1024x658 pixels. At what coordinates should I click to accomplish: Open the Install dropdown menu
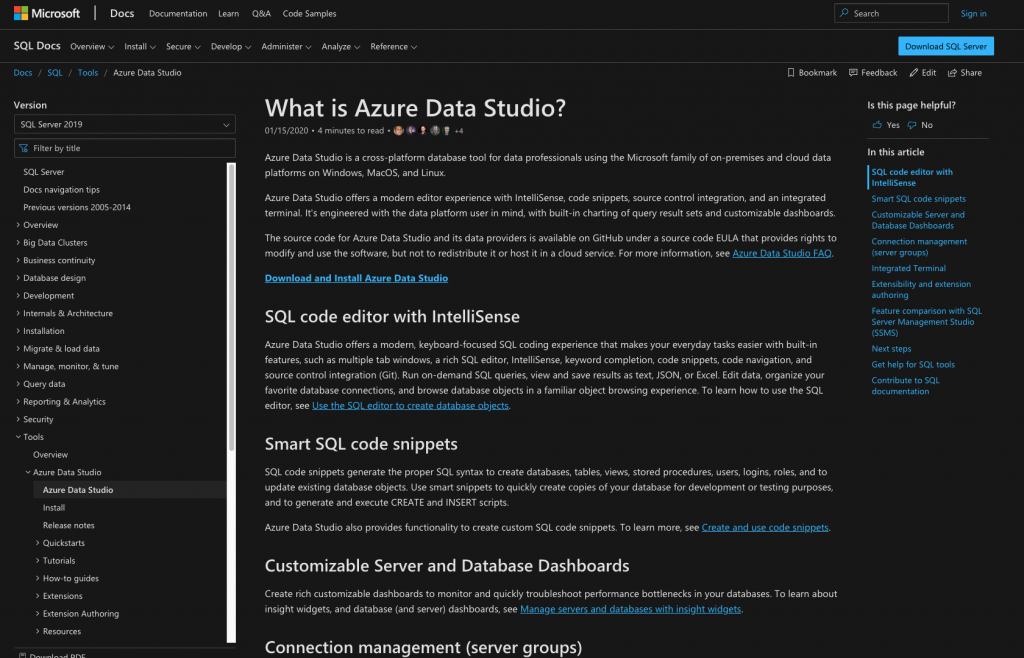click(140, 46)
